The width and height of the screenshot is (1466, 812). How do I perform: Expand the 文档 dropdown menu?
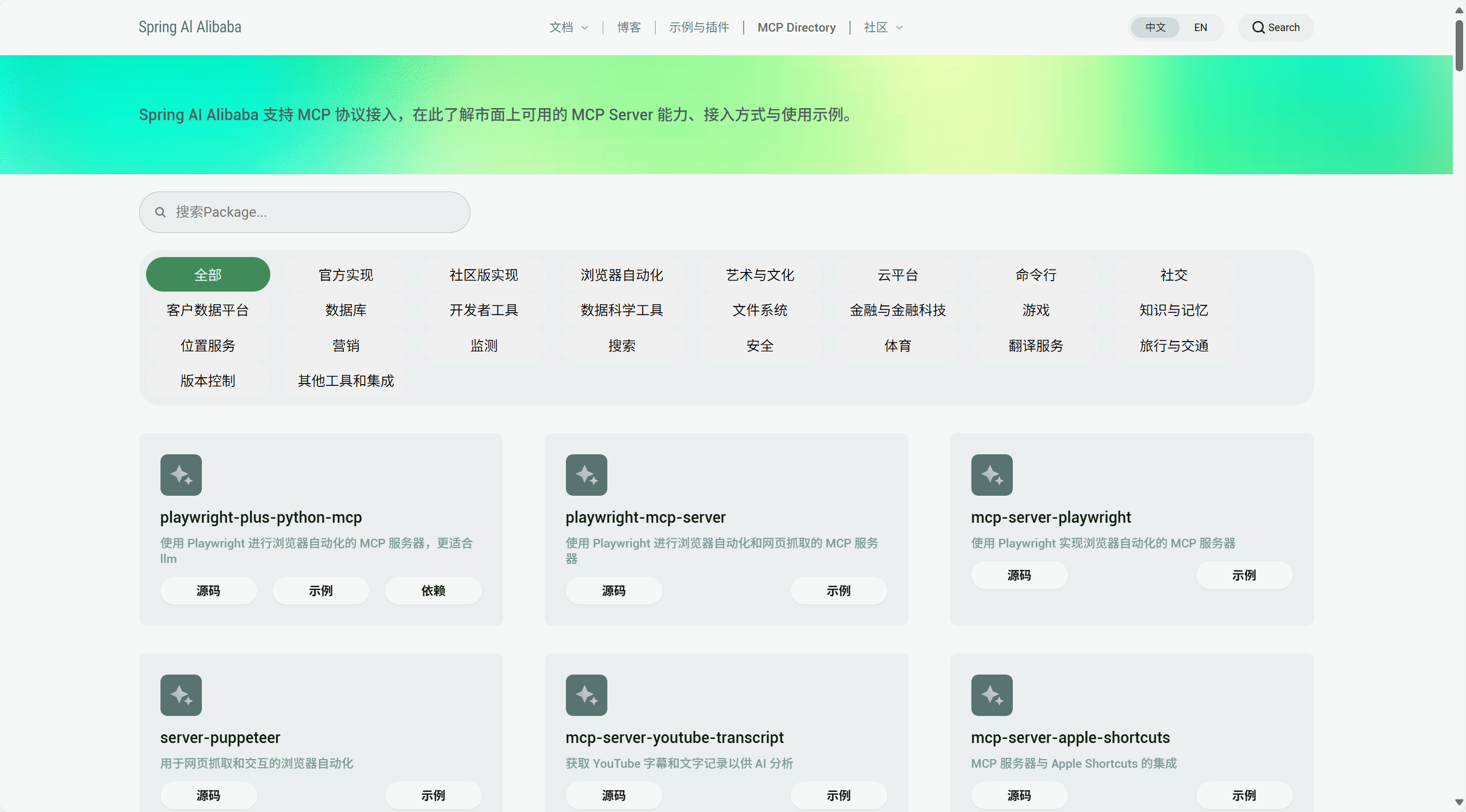coord(569,28)
